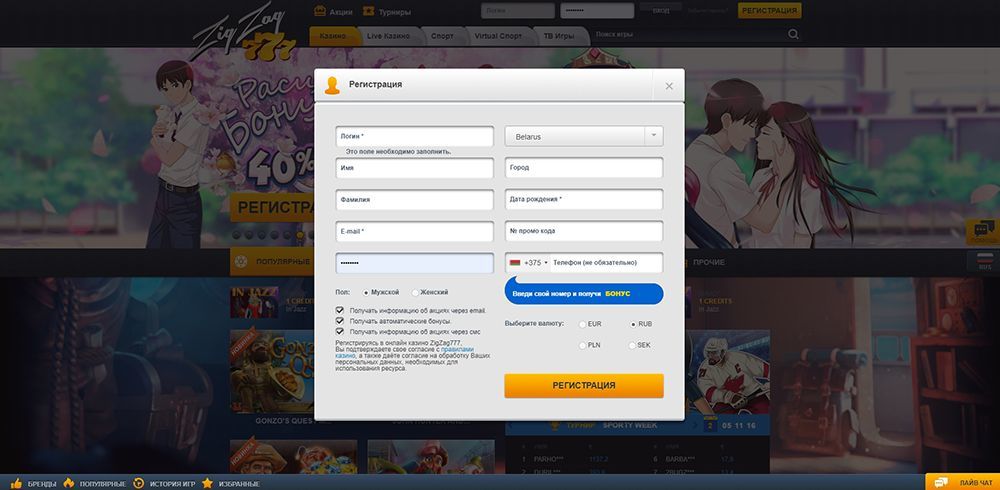Click the user avatar icon in dialog header
1000x490 pixels.
(x=332, y=85)
